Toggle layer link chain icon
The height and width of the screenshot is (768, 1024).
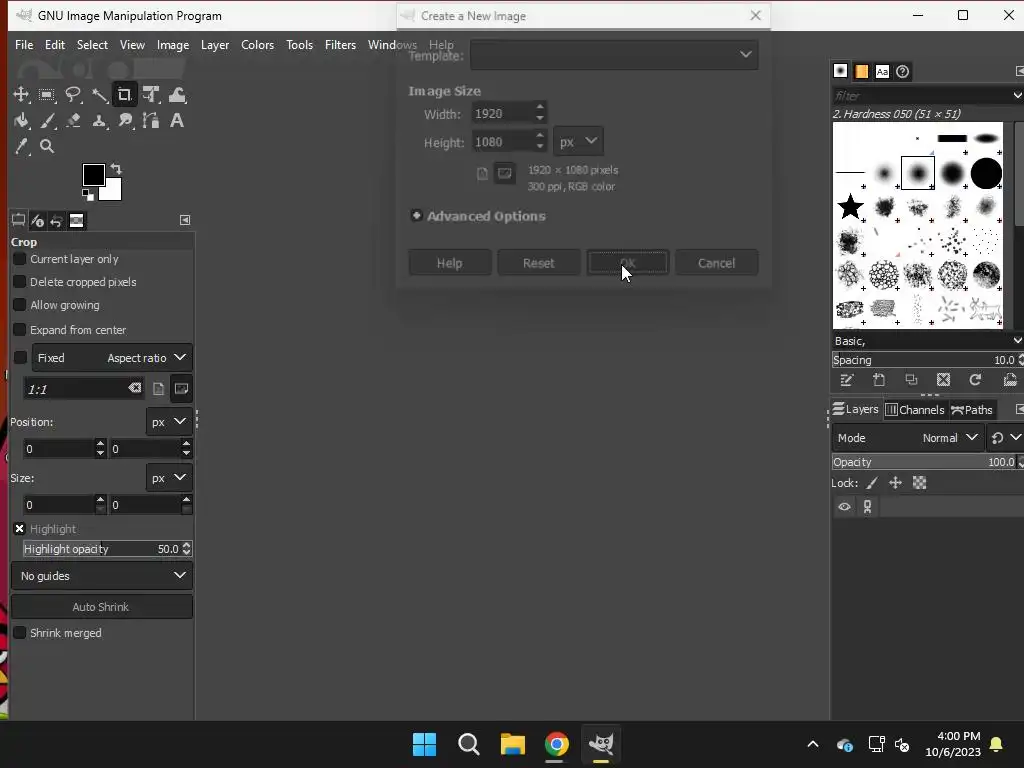867,507
